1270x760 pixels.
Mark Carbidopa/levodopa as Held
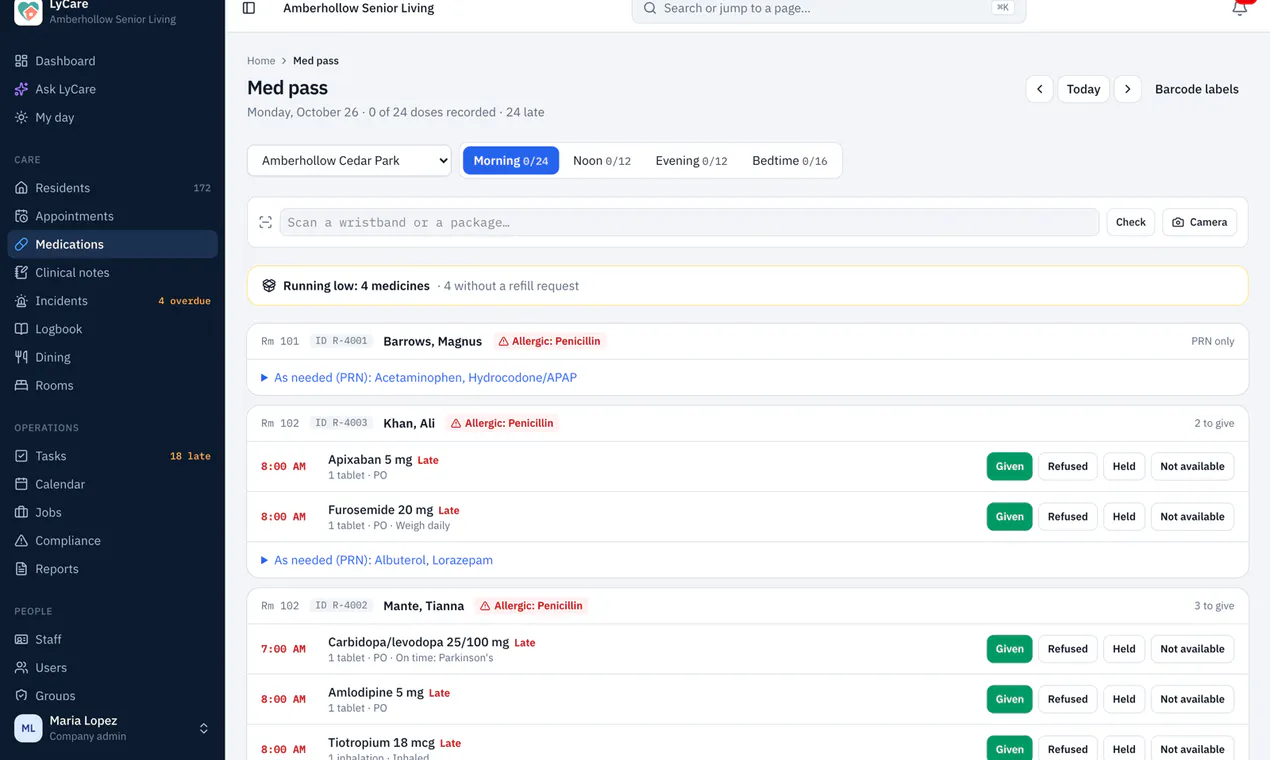tap(1124, 649)
